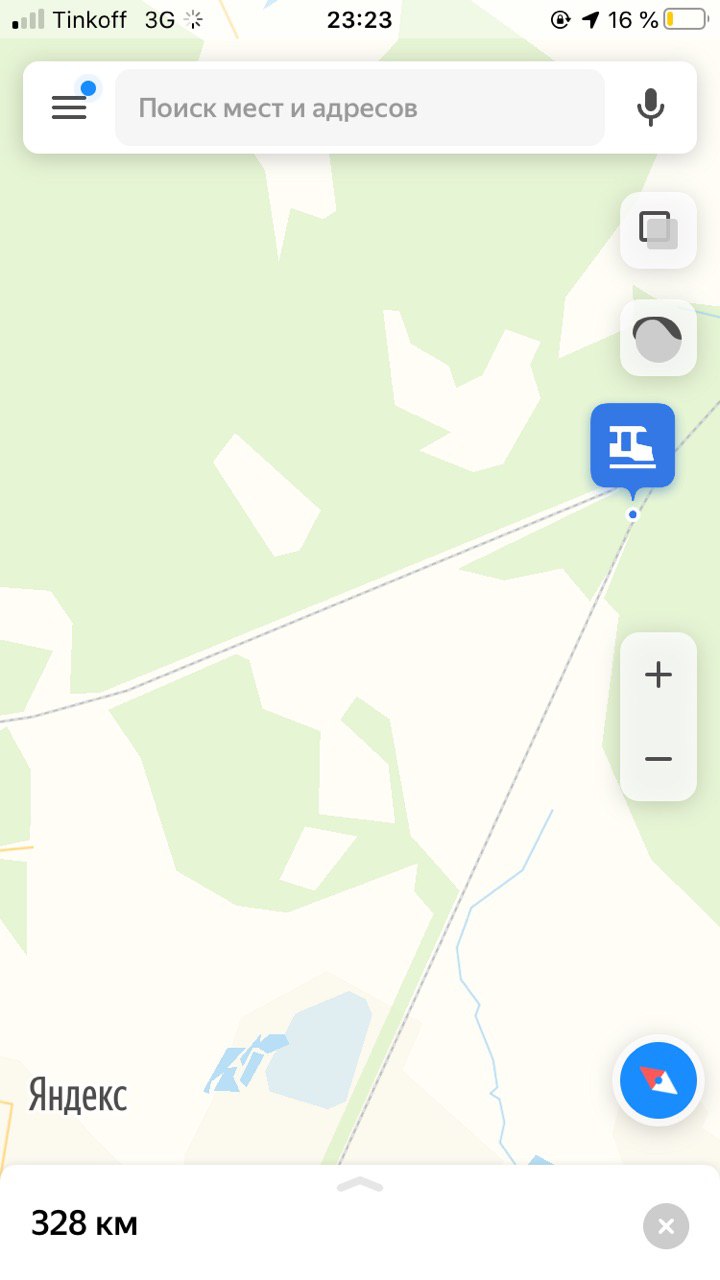Zoom in with the plus button

tap(658, 675)
